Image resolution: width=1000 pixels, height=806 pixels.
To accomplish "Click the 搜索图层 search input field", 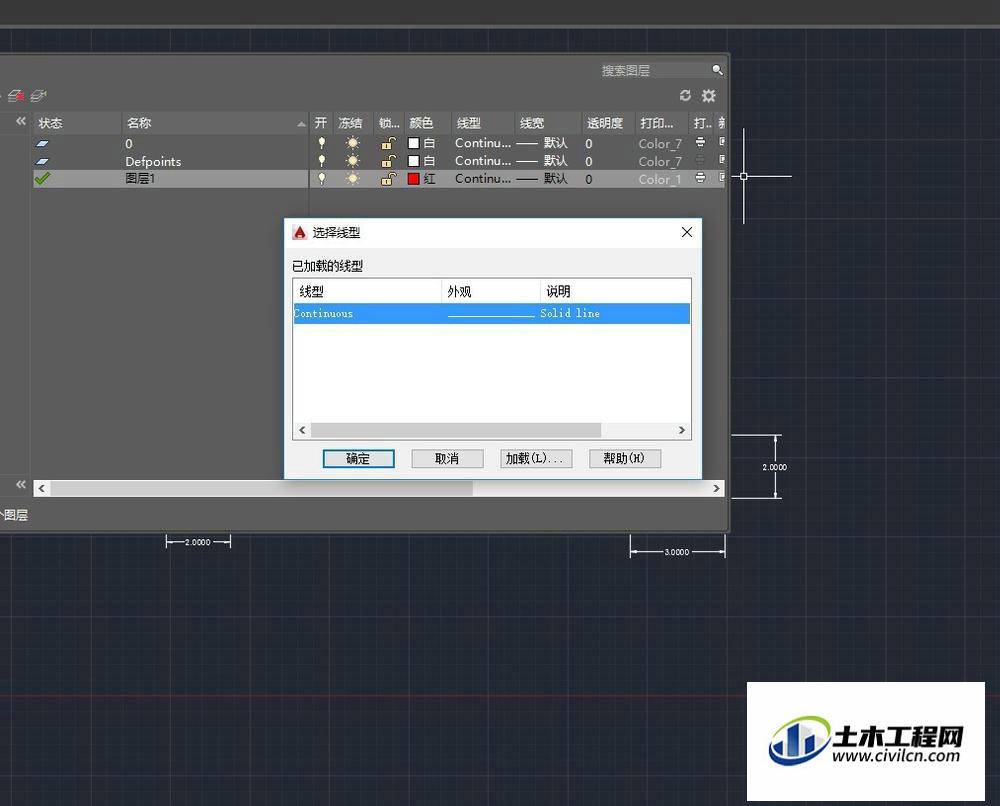I will pyautogui.click(x=654, y=70).
